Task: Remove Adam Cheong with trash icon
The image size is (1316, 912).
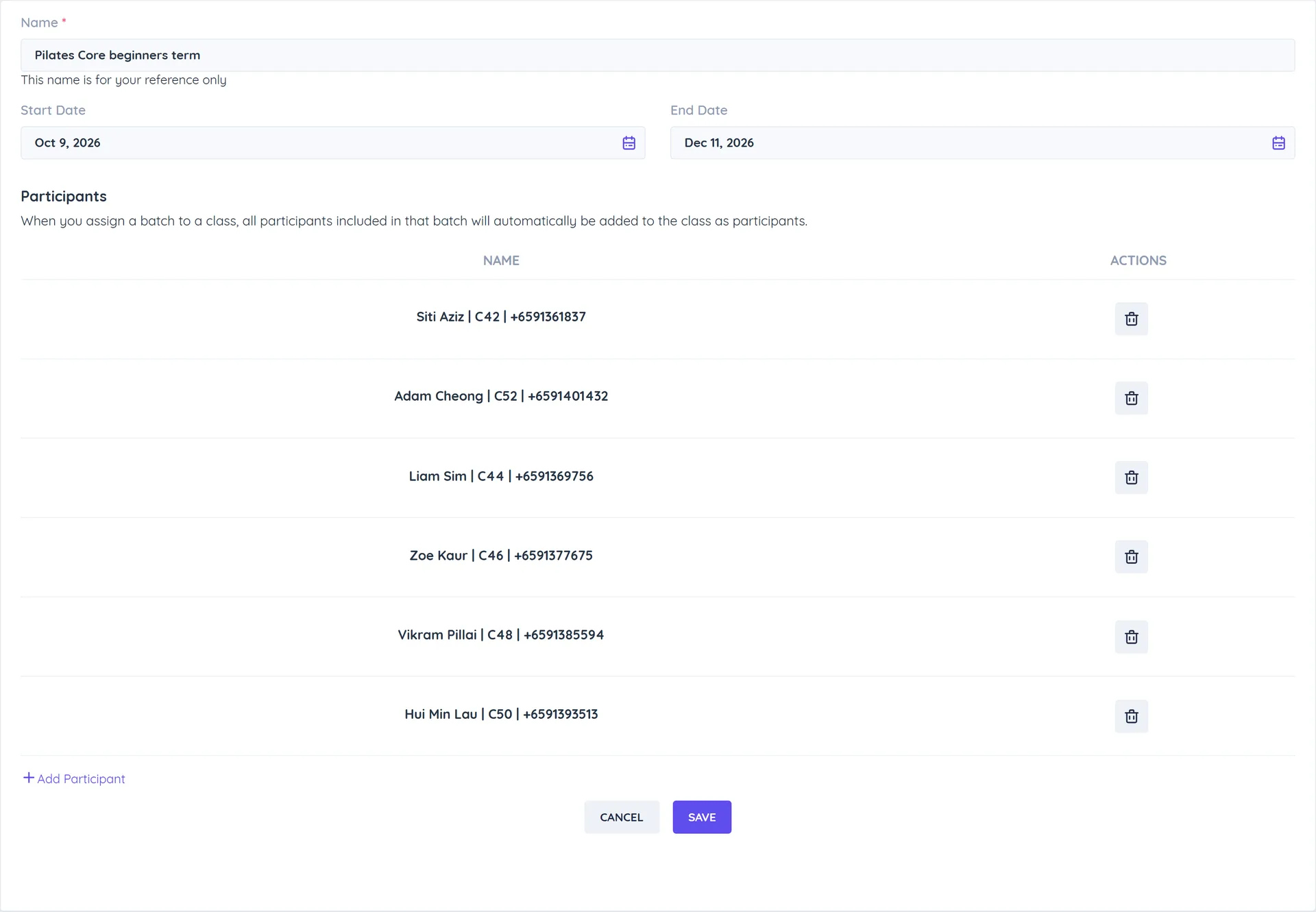Action: coord(1131,398)
